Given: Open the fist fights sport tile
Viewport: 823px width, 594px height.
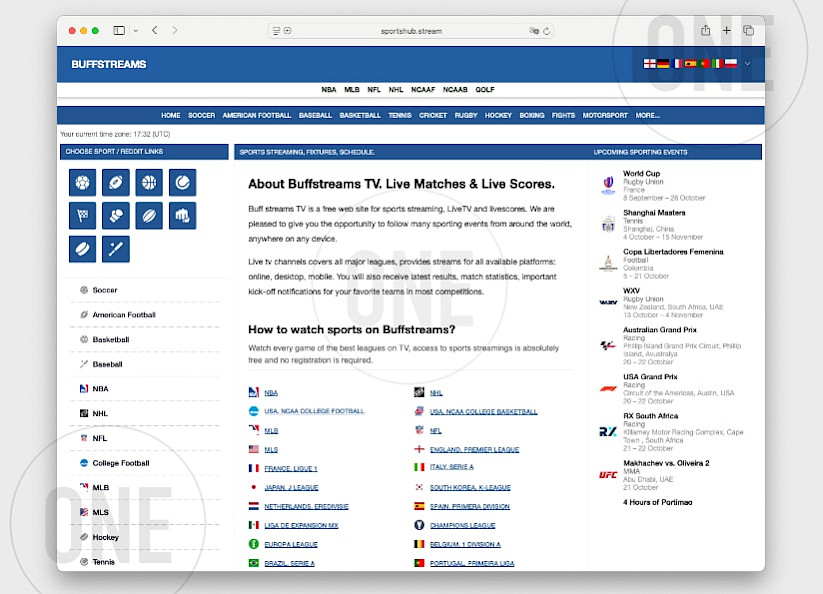Looking at the screenshot, I should (x=183, y=216).
